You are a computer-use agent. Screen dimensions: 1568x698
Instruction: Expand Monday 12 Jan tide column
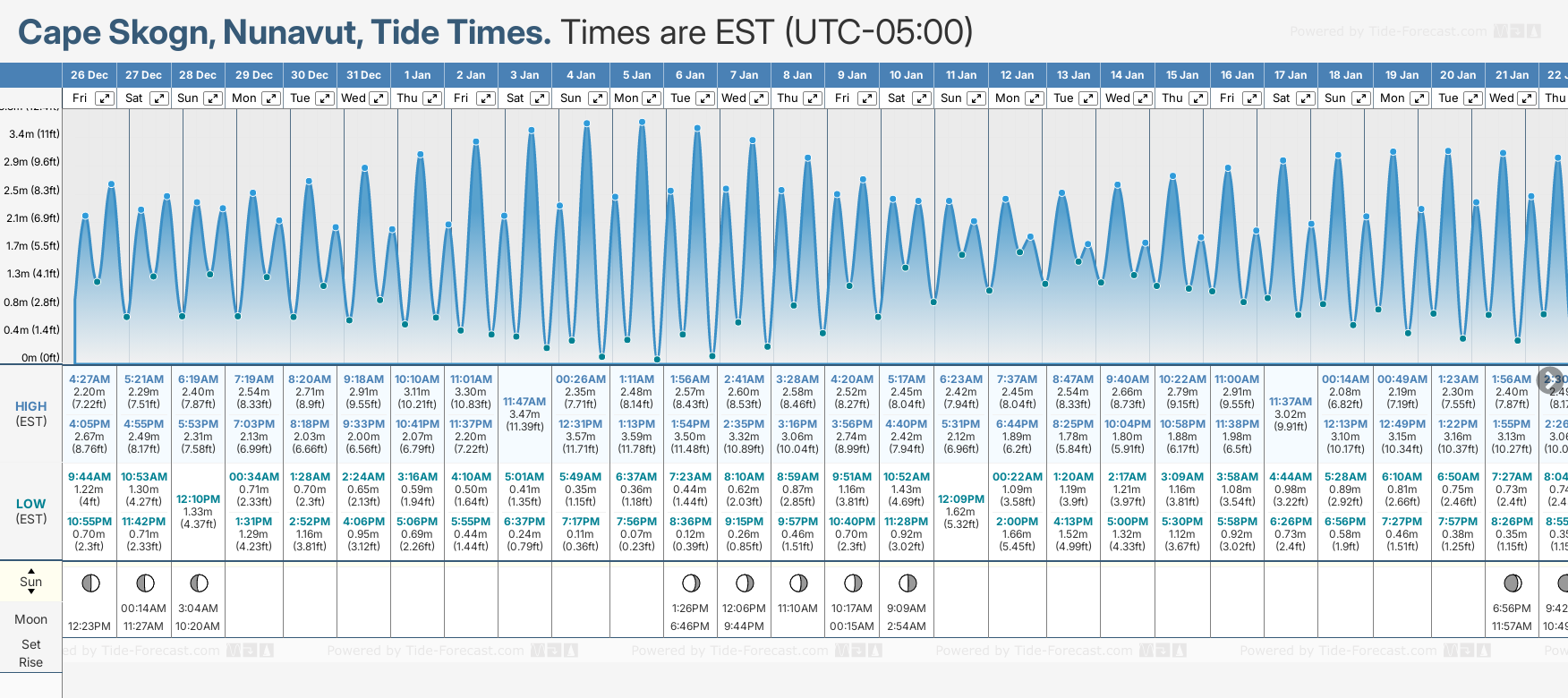point(1034,98)
